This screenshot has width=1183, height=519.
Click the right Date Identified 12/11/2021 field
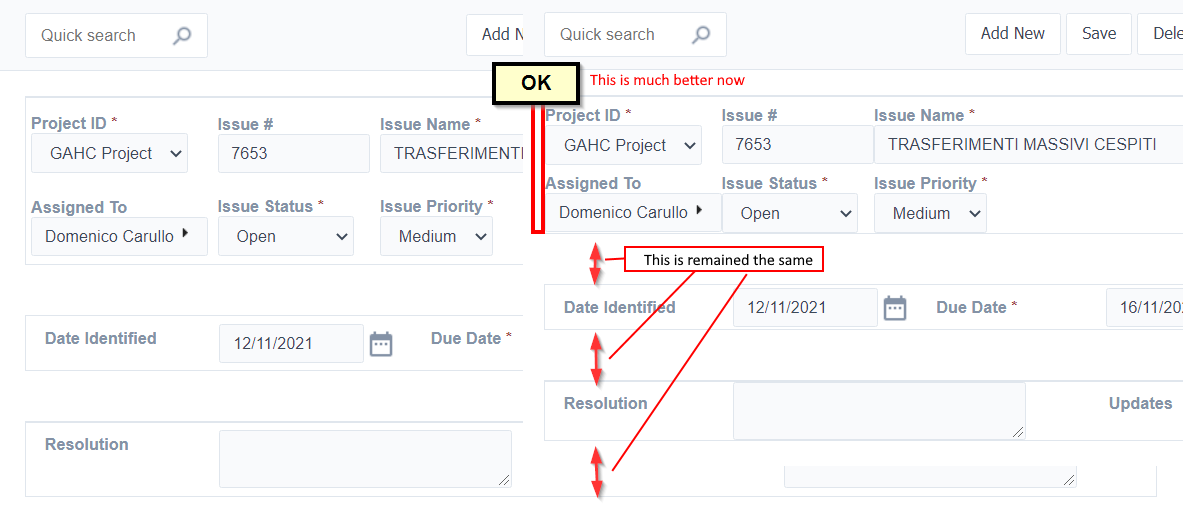tap(806, 308)
